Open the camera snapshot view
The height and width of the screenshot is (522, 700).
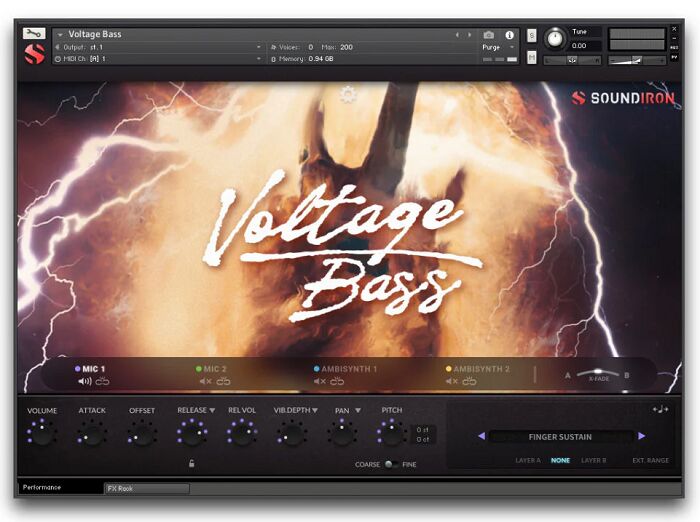488,35
